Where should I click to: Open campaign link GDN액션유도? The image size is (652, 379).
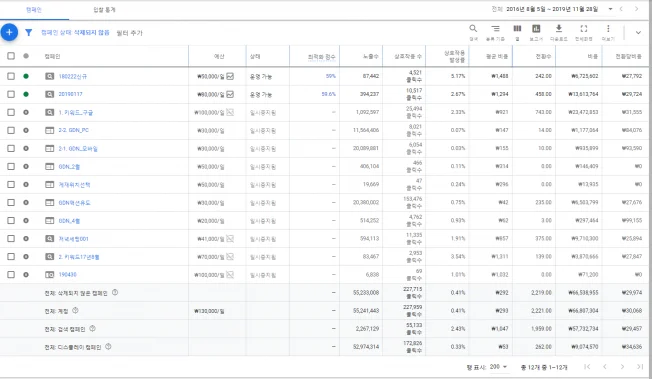(x=74, y=203)
